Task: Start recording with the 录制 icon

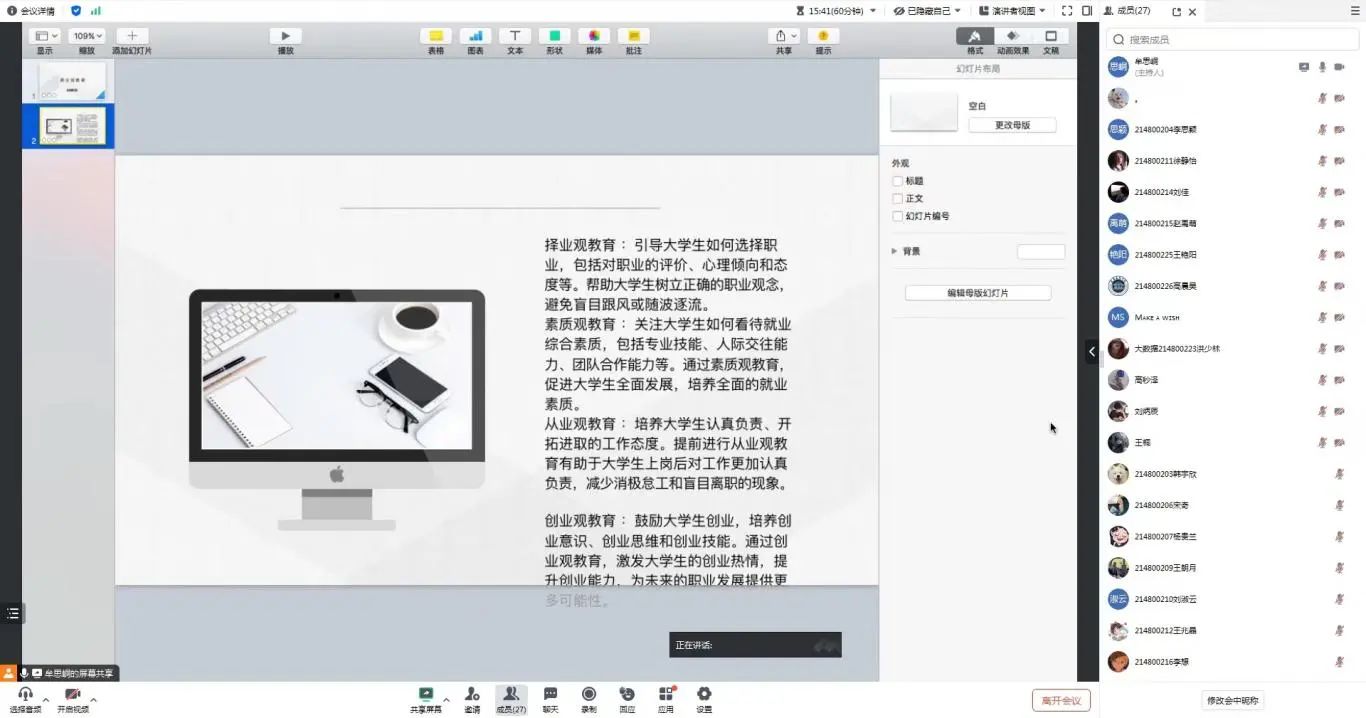Action: [x=589, y=695]
